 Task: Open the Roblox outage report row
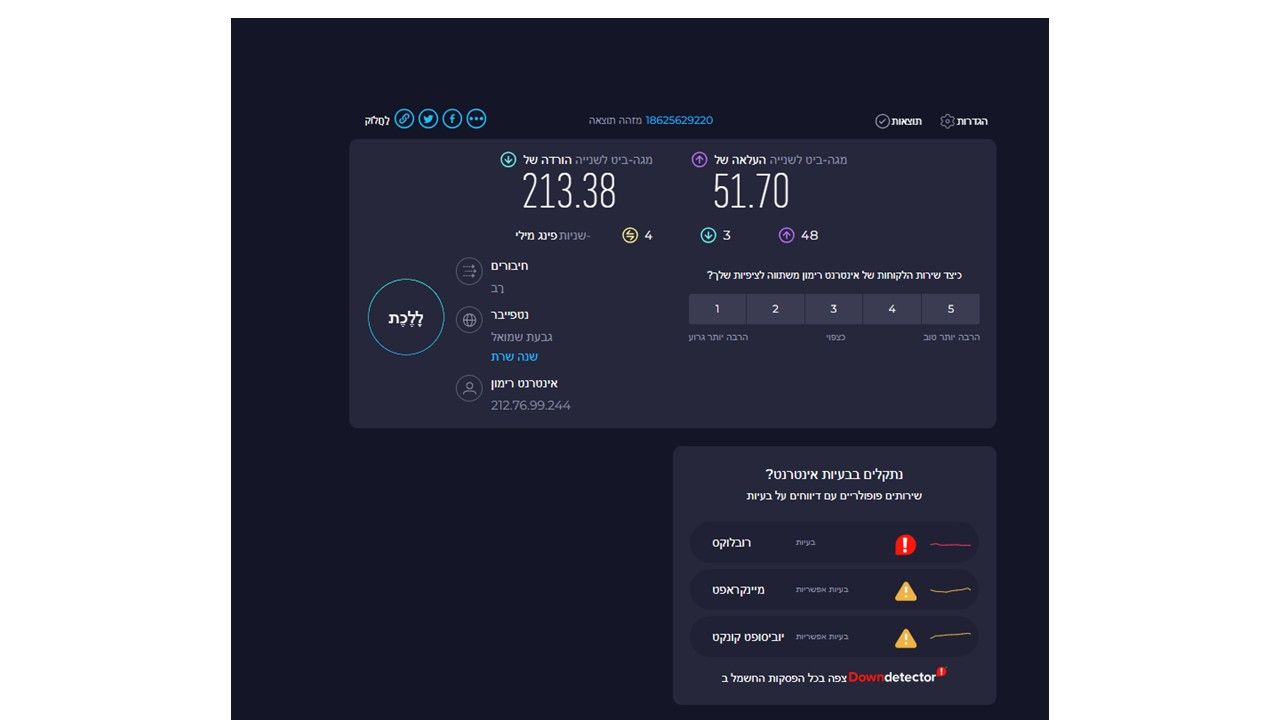pyautogui.click(x=834, y=543)
